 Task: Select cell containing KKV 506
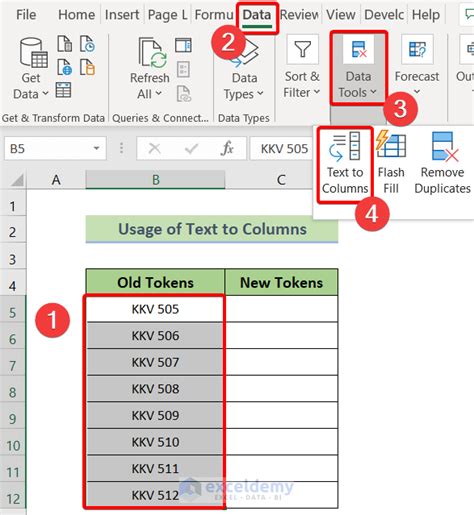[155, 336]
